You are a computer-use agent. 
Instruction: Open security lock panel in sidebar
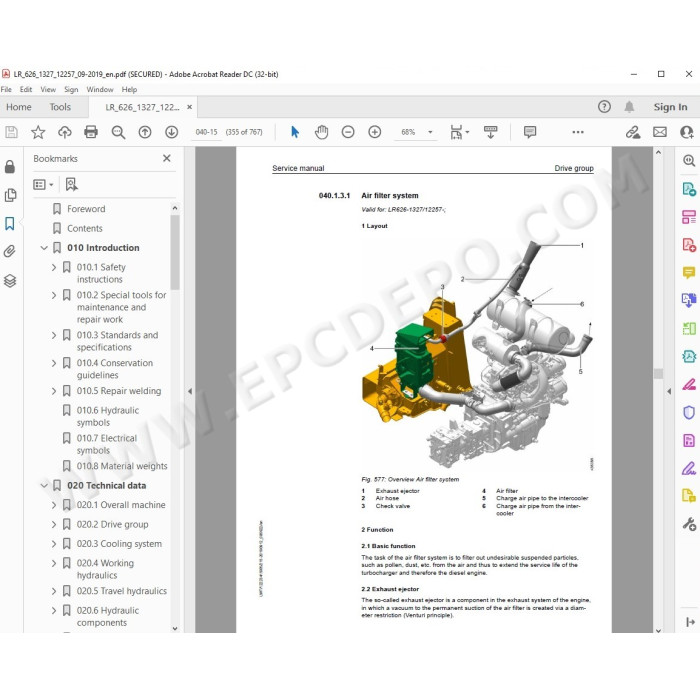click(x=10, y=167)
